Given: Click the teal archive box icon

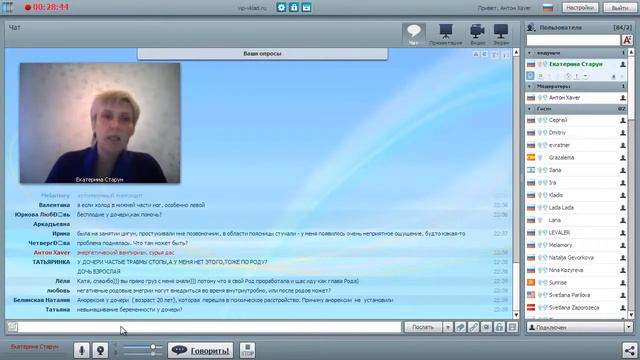Looking at the screenshot, I should tap(307, 7).
